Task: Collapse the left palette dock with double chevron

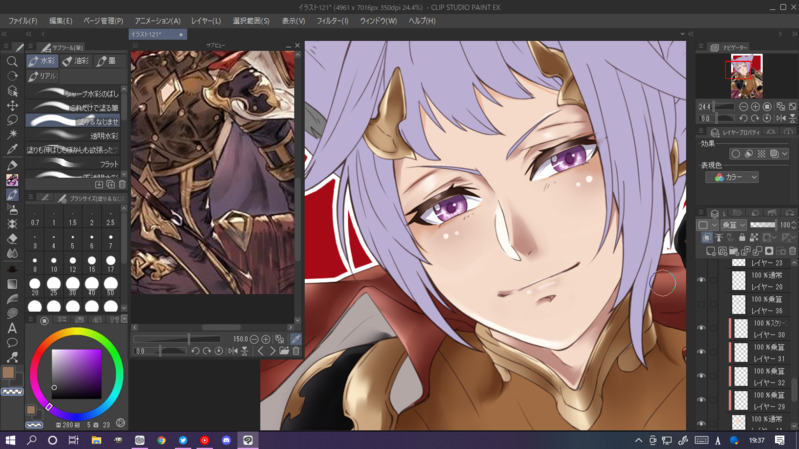Action: (4, 34)
